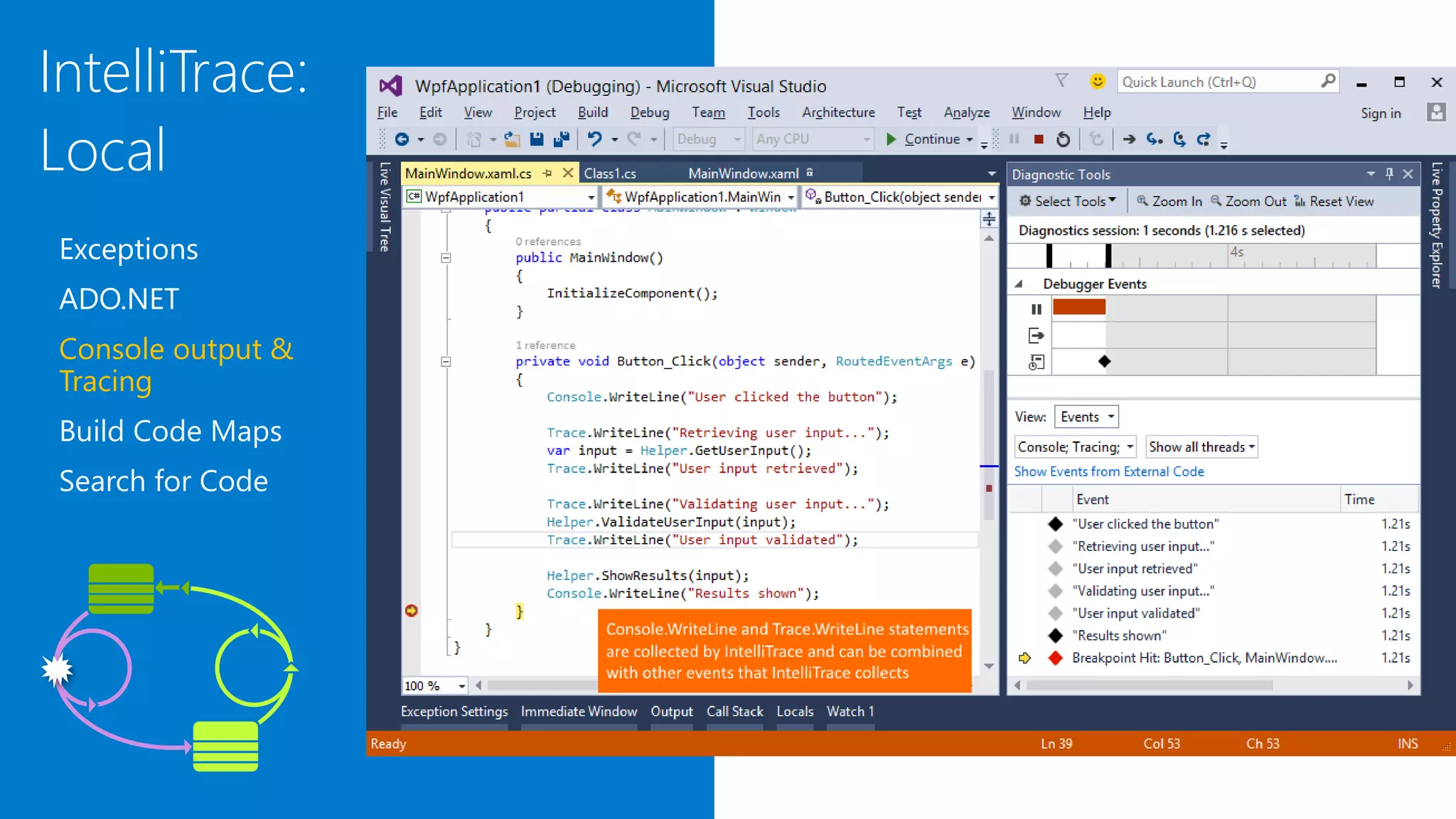
Task: Click the Open File folder icon
Action: [x=512, y=139]
